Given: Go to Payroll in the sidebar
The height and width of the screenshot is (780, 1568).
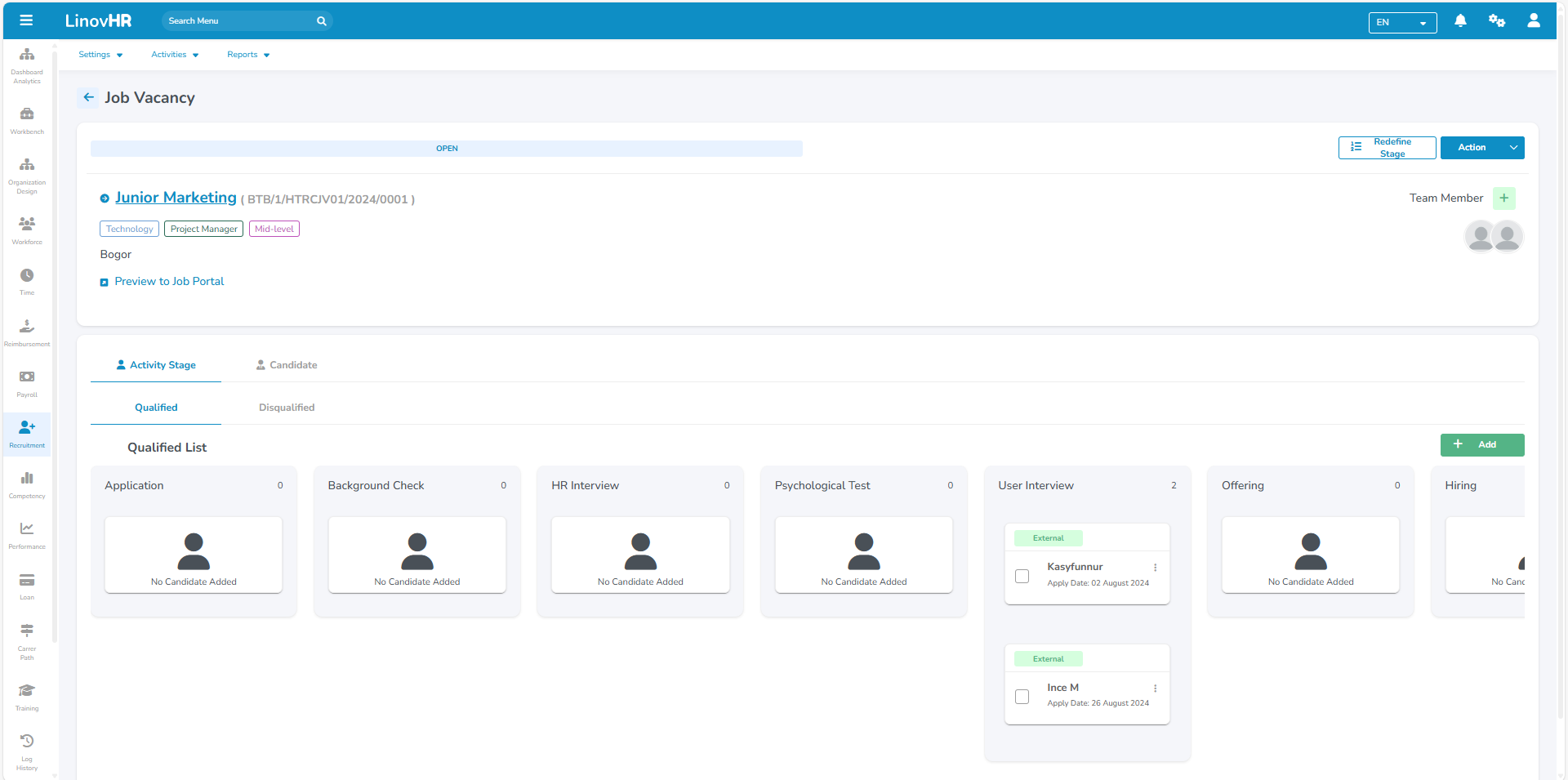Looking at the screenshot, I should [x=27, y=383].
